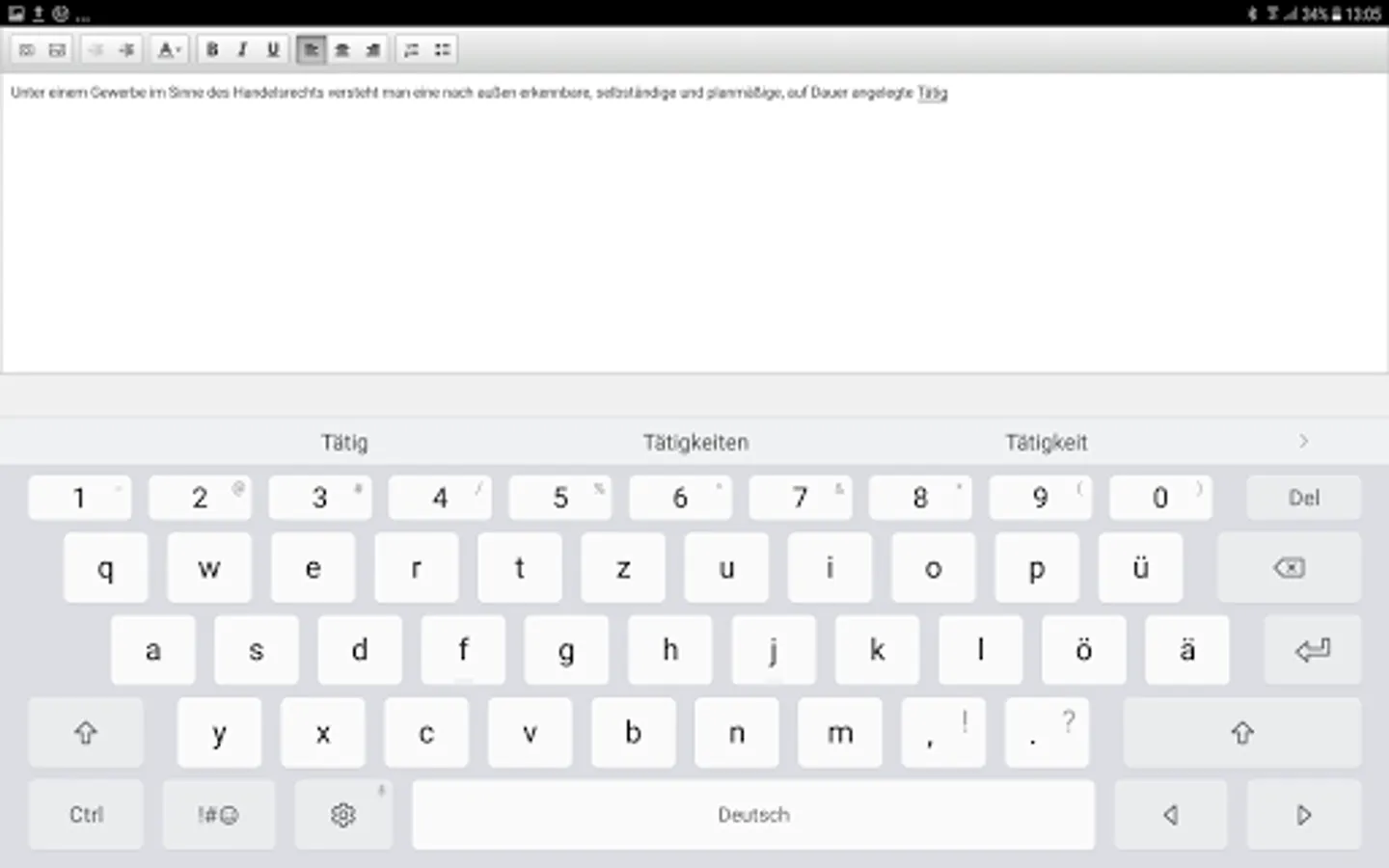Tap the ü key
Image resolution: width=1389 pixels, height=868 pixels.
[x=1140, y=568]
